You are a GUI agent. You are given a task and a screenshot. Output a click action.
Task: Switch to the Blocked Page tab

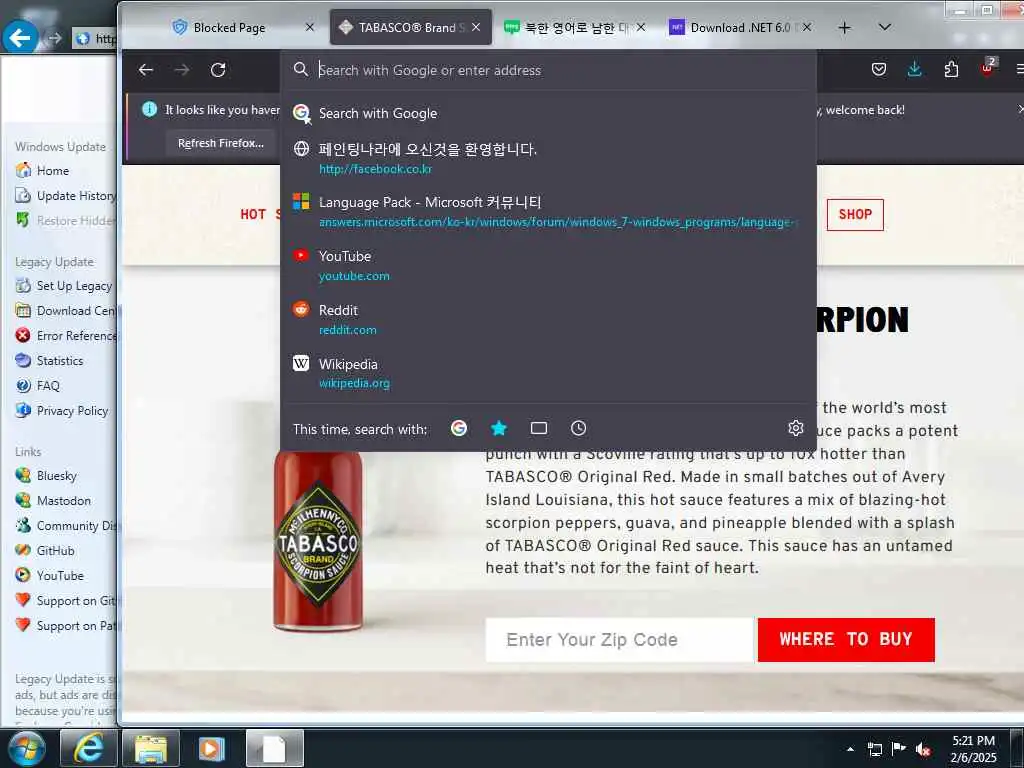[x=242, y=27]
